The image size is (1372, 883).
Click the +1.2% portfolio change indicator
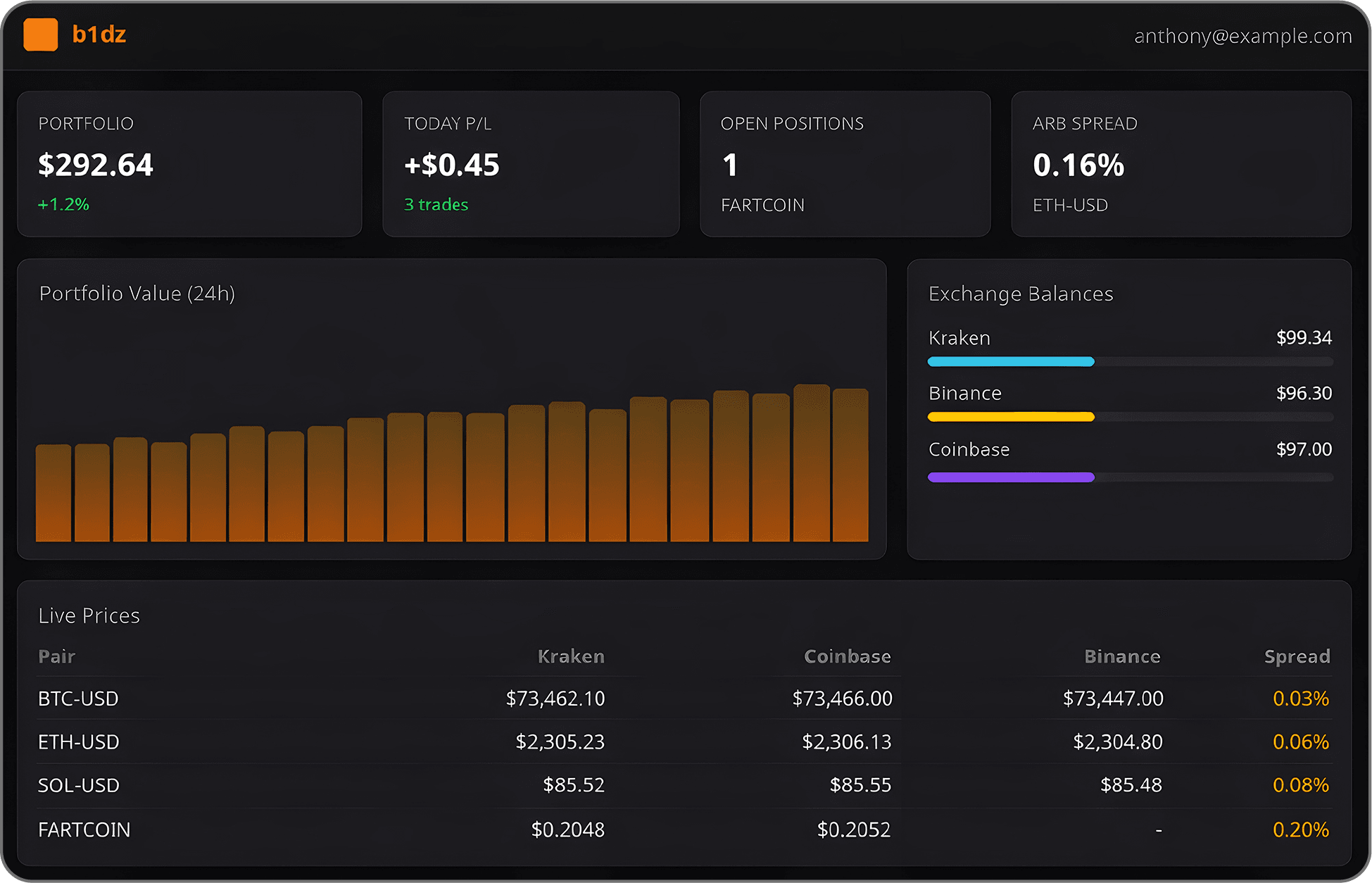click(x=63, y=204)
